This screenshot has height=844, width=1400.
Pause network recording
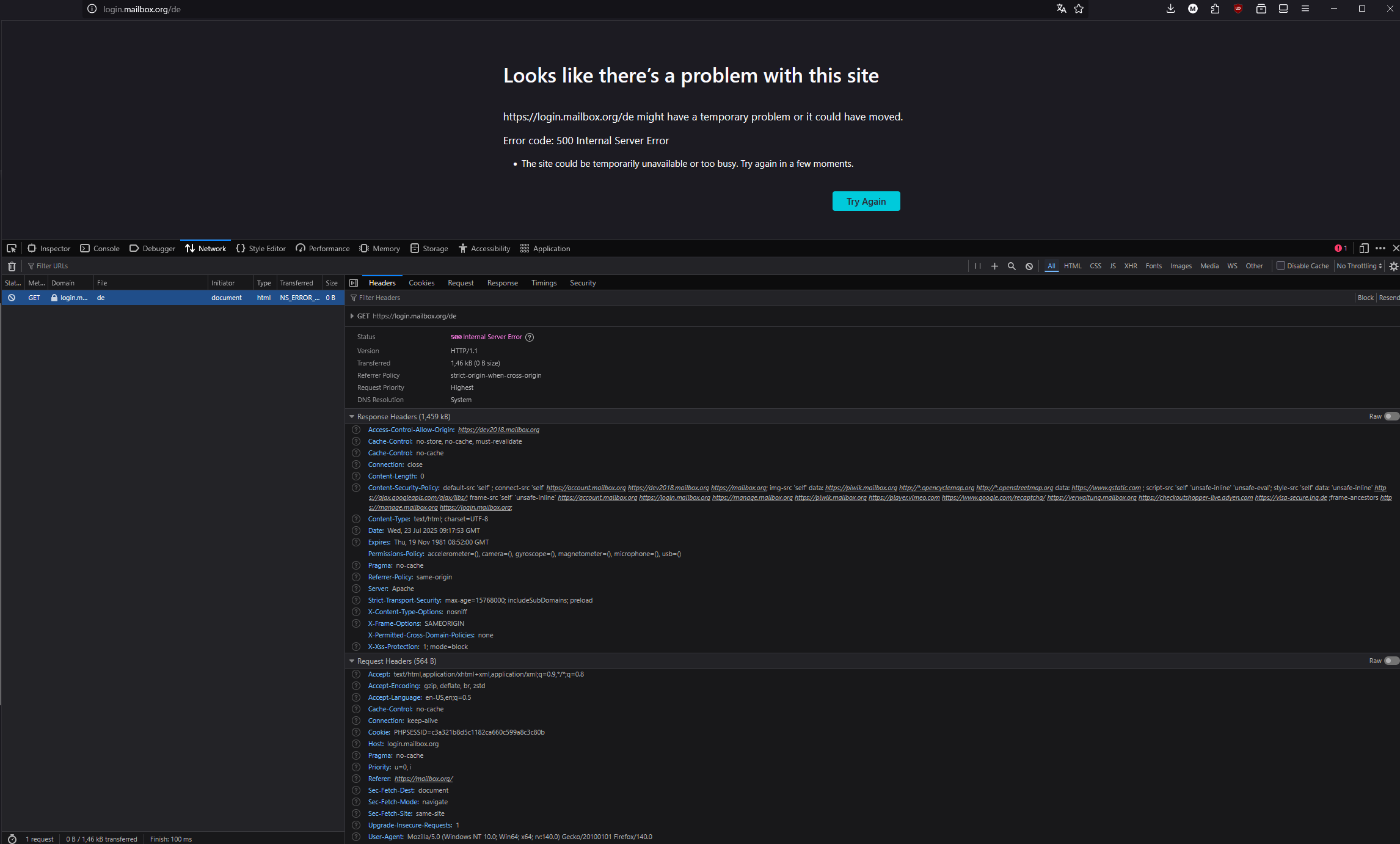point(978,266)
